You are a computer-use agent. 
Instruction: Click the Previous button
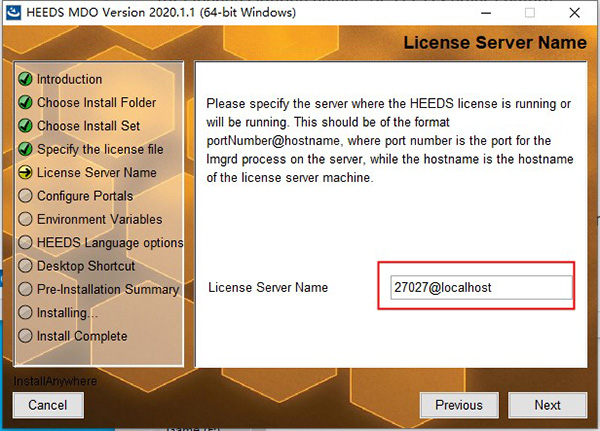[x=459, y=405]
